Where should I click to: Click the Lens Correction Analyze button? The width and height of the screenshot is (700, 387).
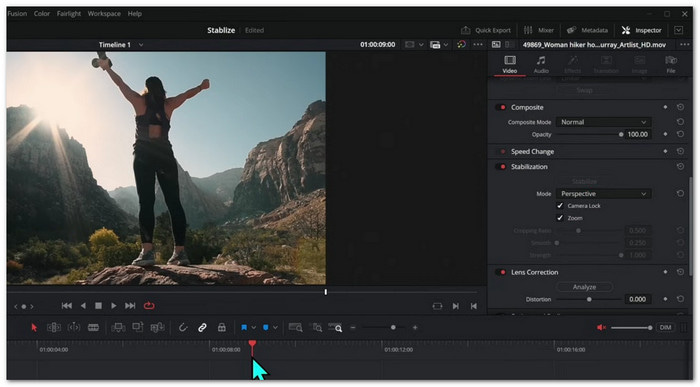point(584,287)
